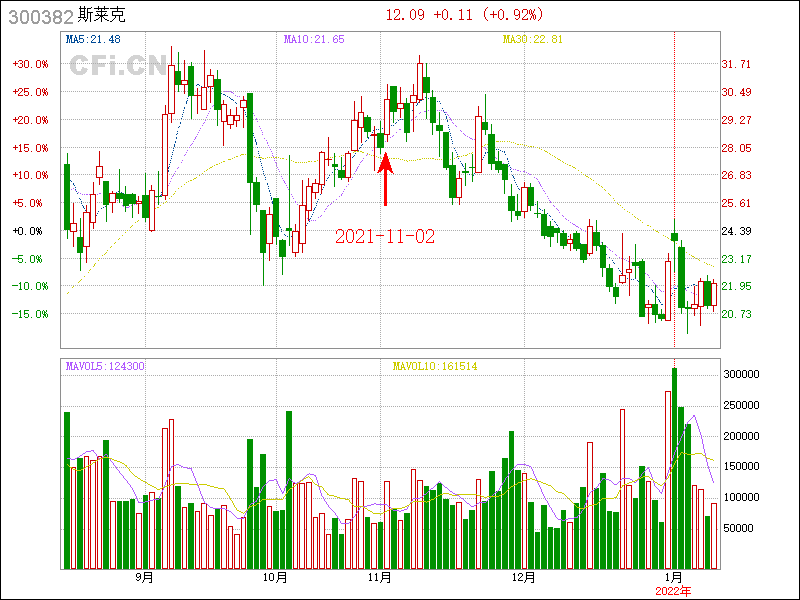
Task: Click the tallest green volume bar
Action: (674, 467)
